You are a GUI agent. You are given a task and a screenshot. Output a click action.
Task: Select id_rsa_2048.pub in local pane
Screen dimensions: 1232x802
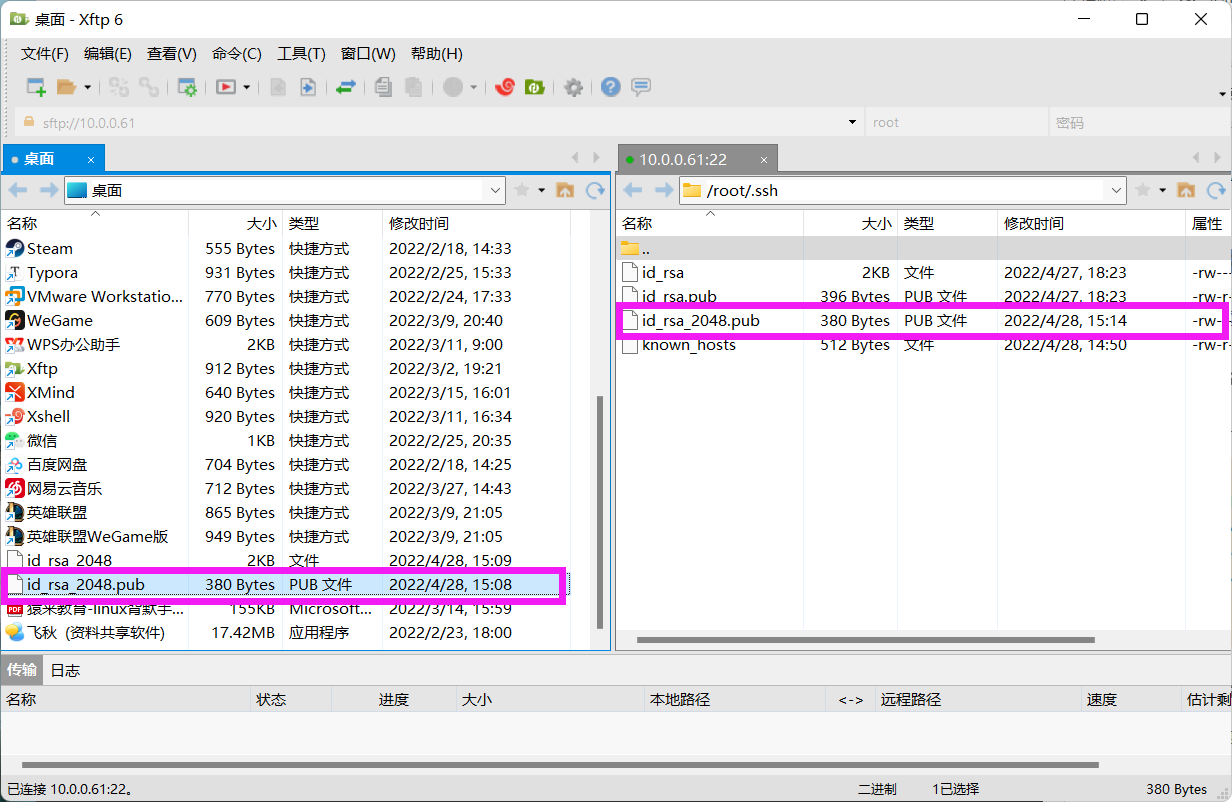coord(286,584)
